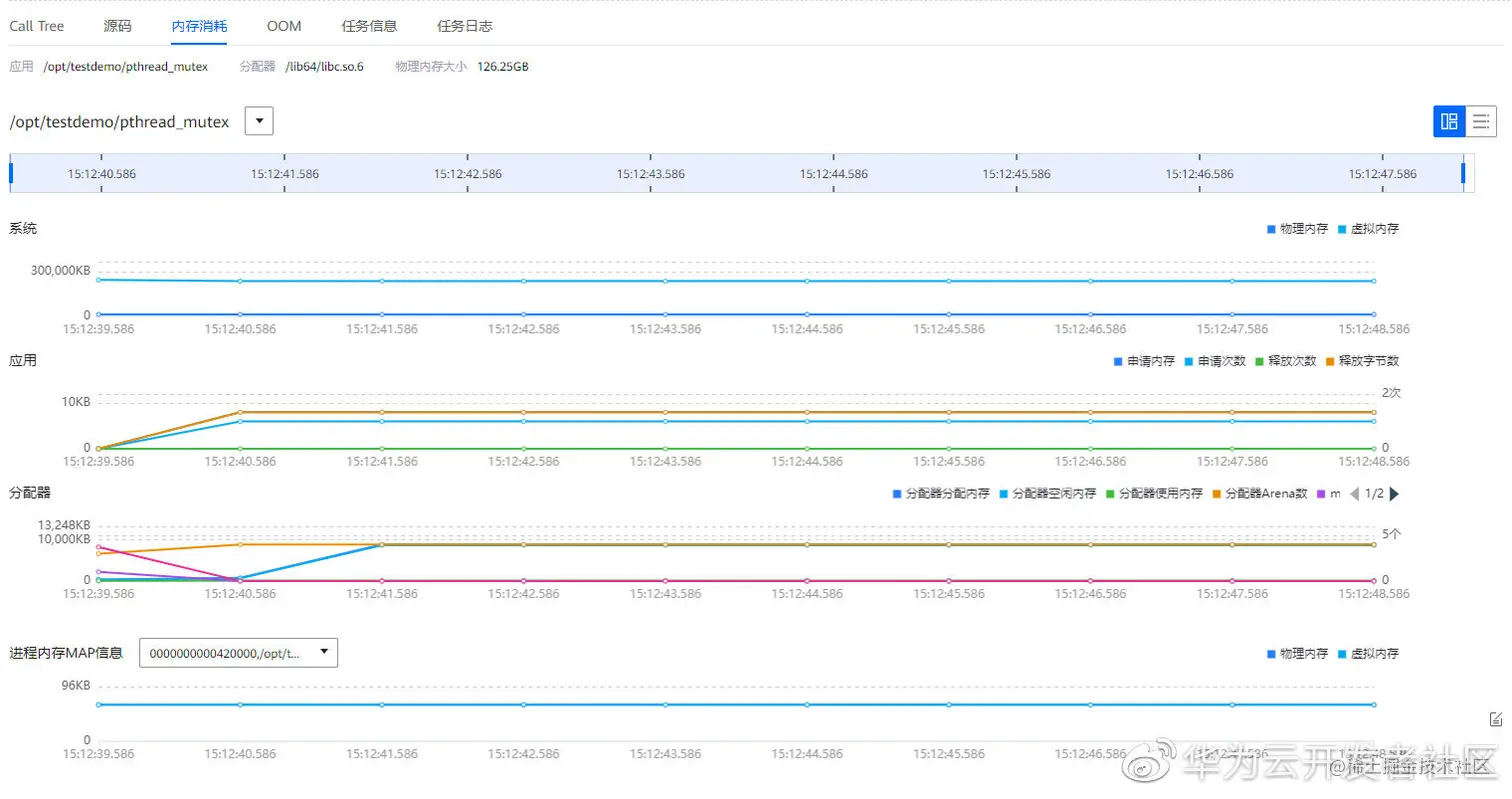Grab the right handle of the time range bar

coord(1462,173)
